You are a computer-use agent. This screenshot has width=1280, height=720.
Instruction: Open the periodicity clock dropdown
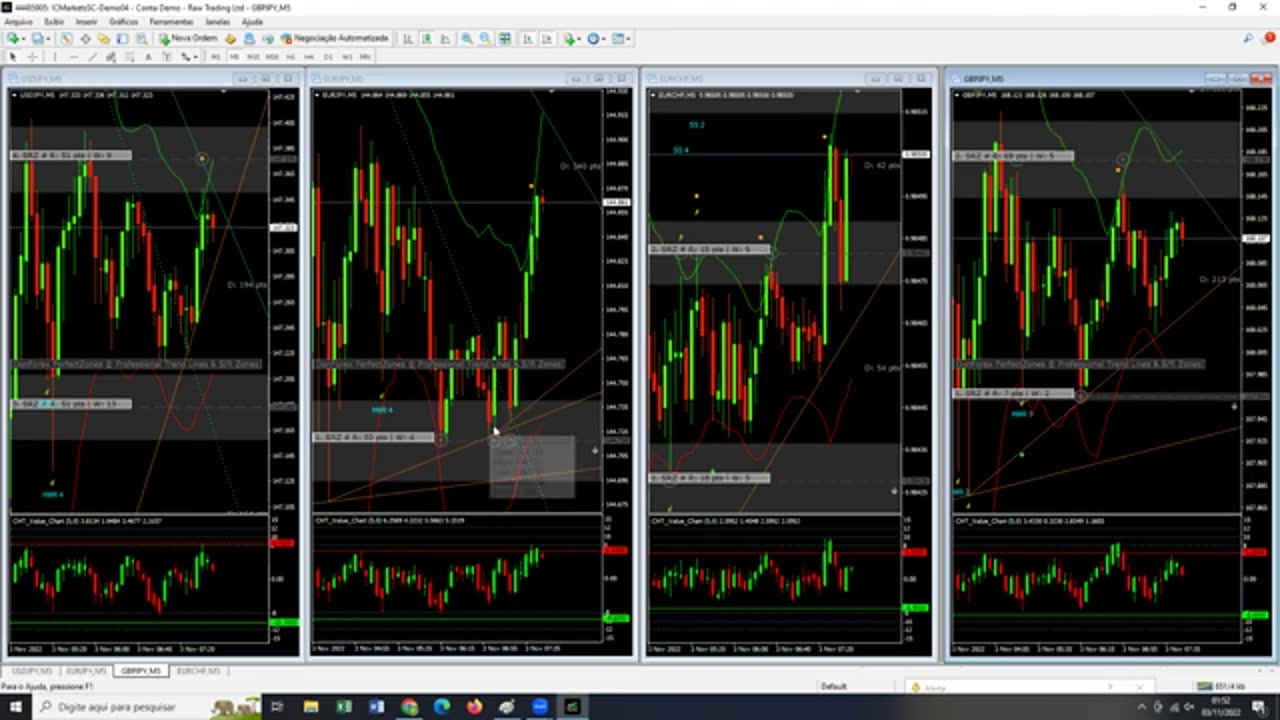click(x=596, y=38)
